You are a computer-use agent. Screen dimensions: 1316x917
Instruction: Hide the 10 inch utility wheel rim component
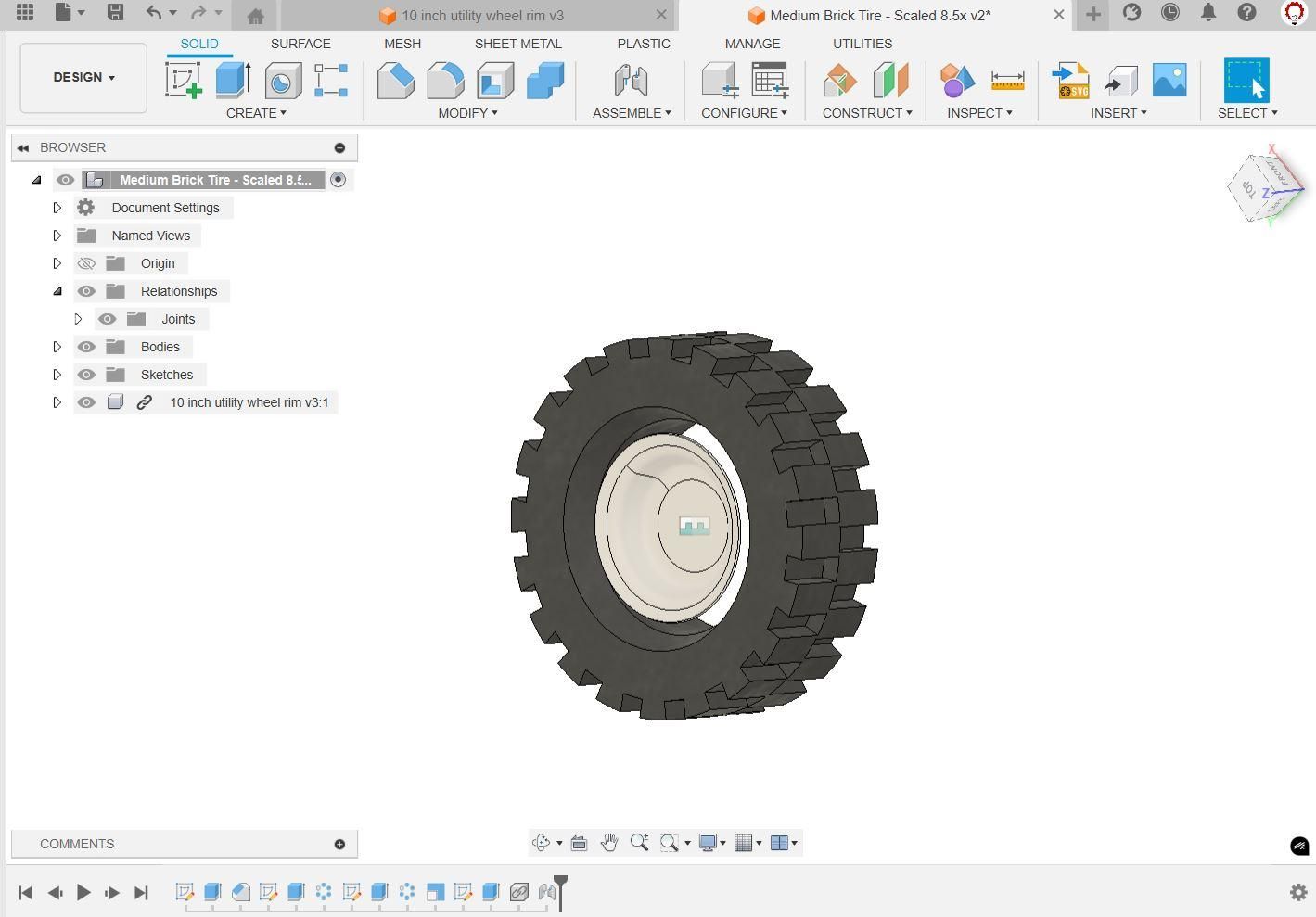[86, 402]
